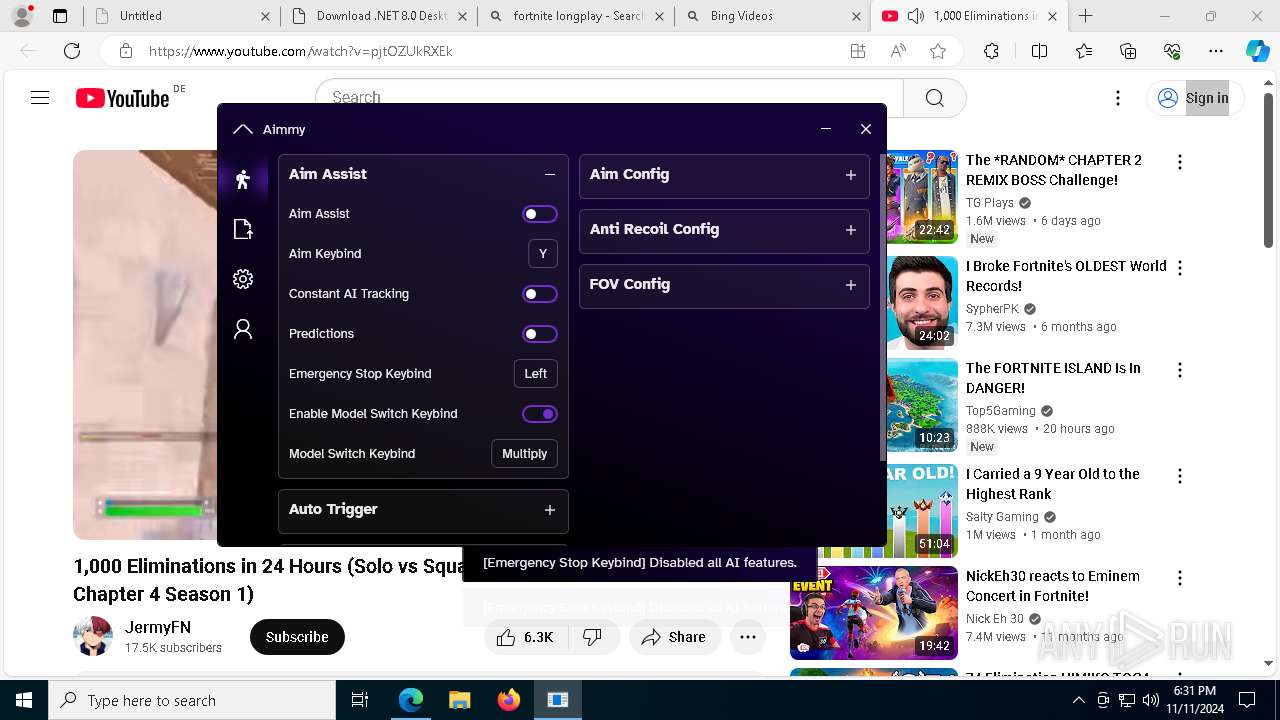Change the Aim Keybind Y button
This screenshot has height=720, width=1280.
coord(542,254)
